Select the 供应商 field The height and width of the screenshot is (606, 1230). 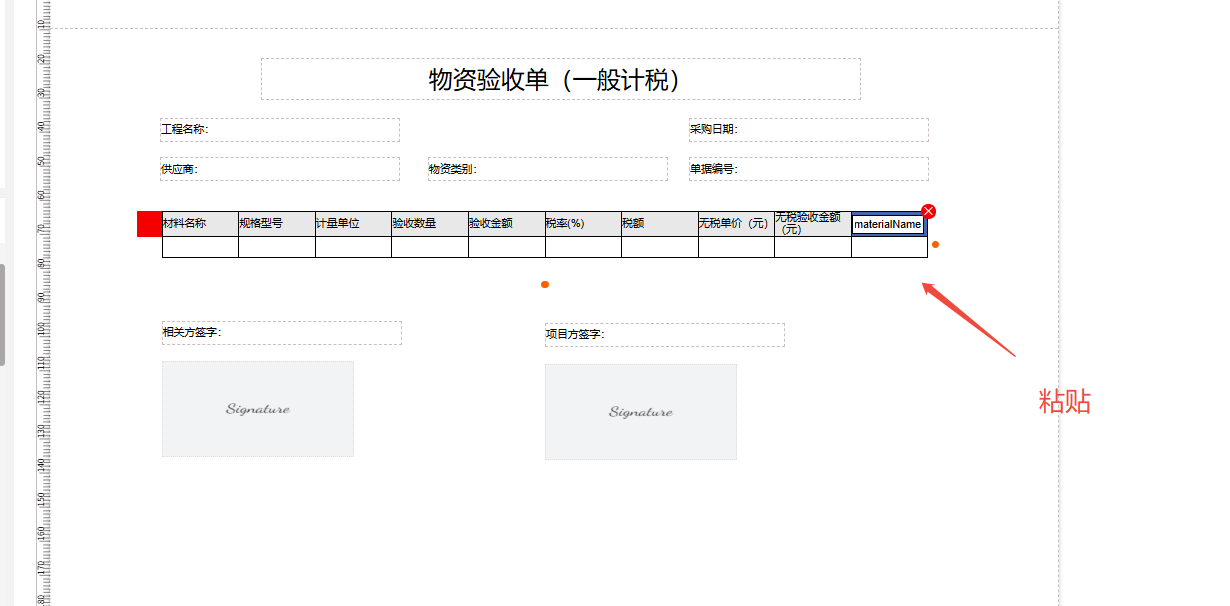point(280,169)
